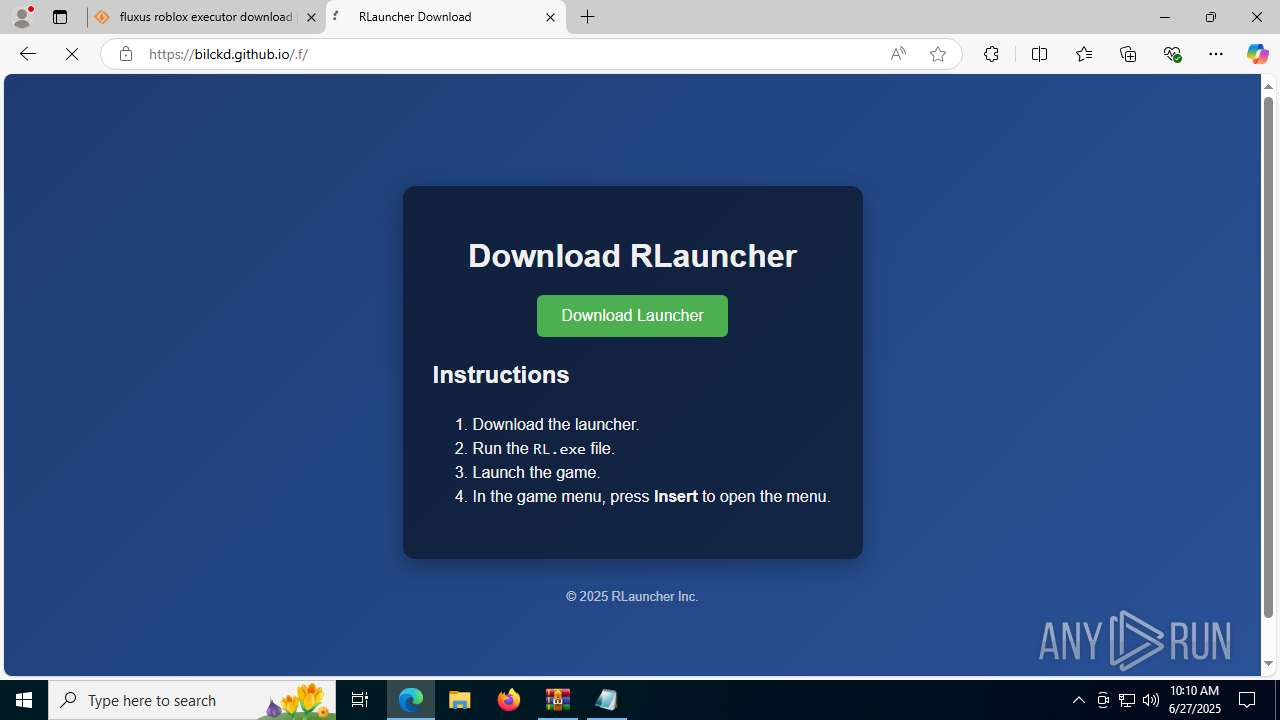Close the RLauncher Download tab

(550, 17)
